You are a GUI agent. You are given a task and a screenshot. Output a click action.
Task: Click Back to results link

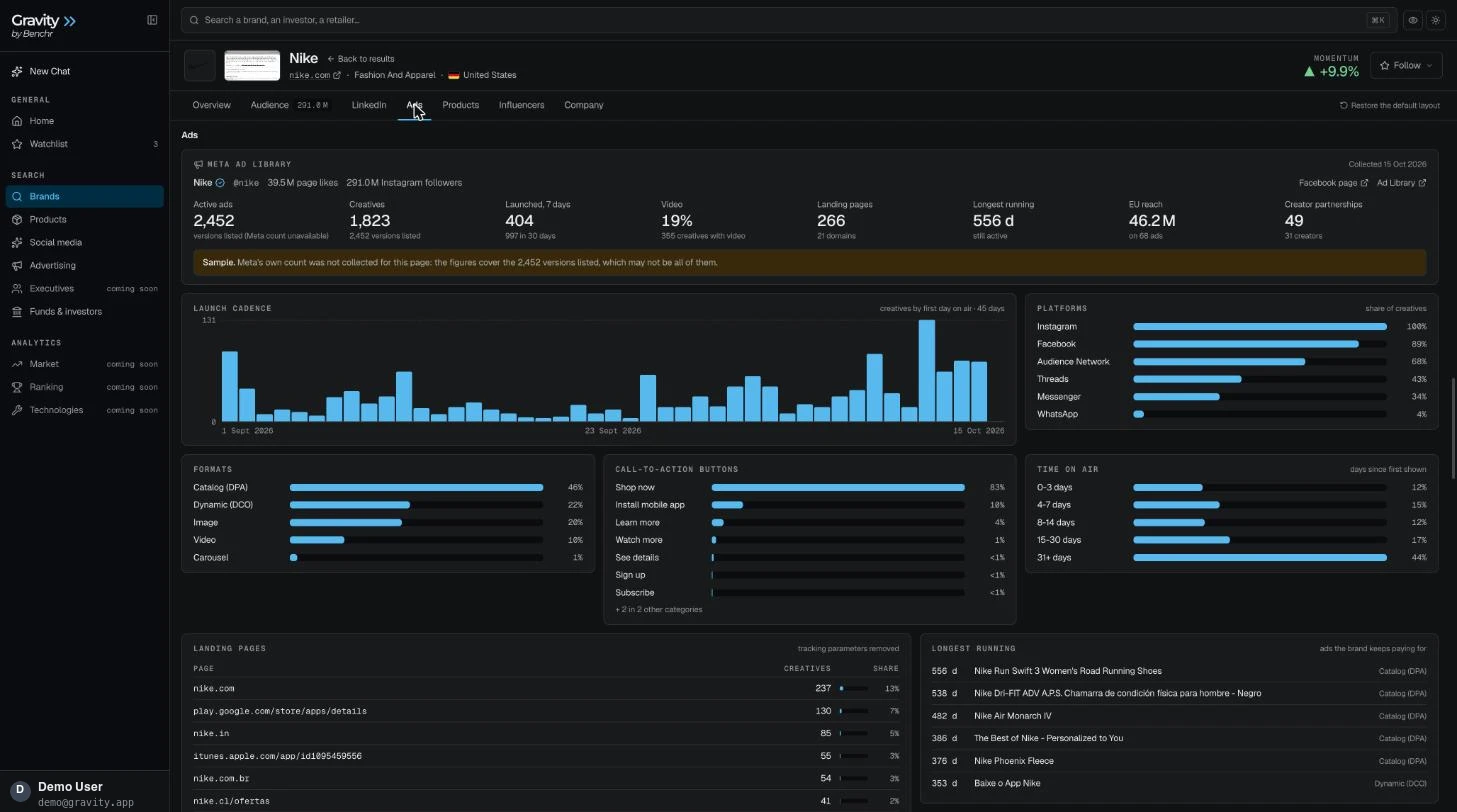(361, 59)
